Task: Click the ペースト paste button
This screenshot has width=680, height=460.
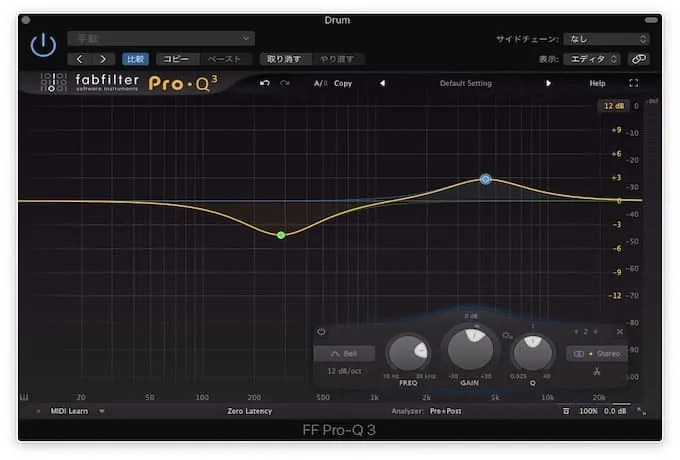Action: (224, 59)
